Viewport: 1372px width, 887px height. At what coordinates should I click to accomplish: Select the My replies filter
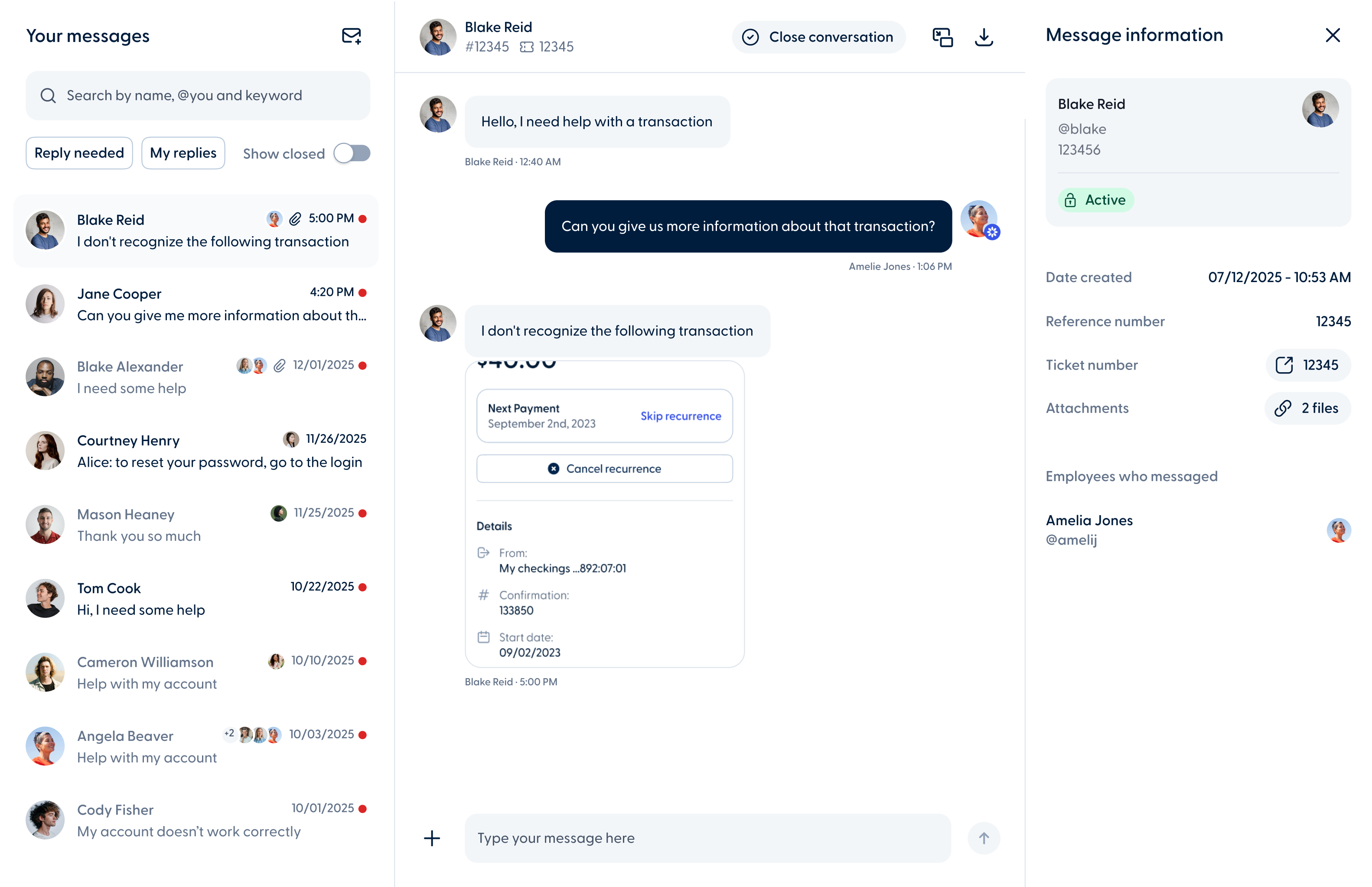pos(182,153)
